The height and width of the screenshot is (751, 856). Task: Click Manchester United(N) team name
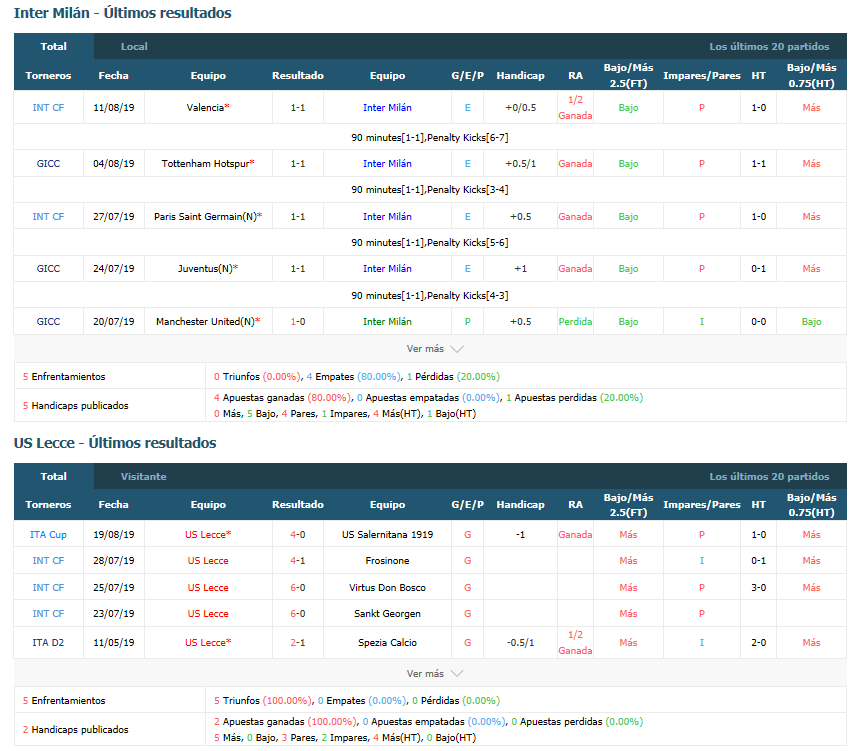click(207, 321)
